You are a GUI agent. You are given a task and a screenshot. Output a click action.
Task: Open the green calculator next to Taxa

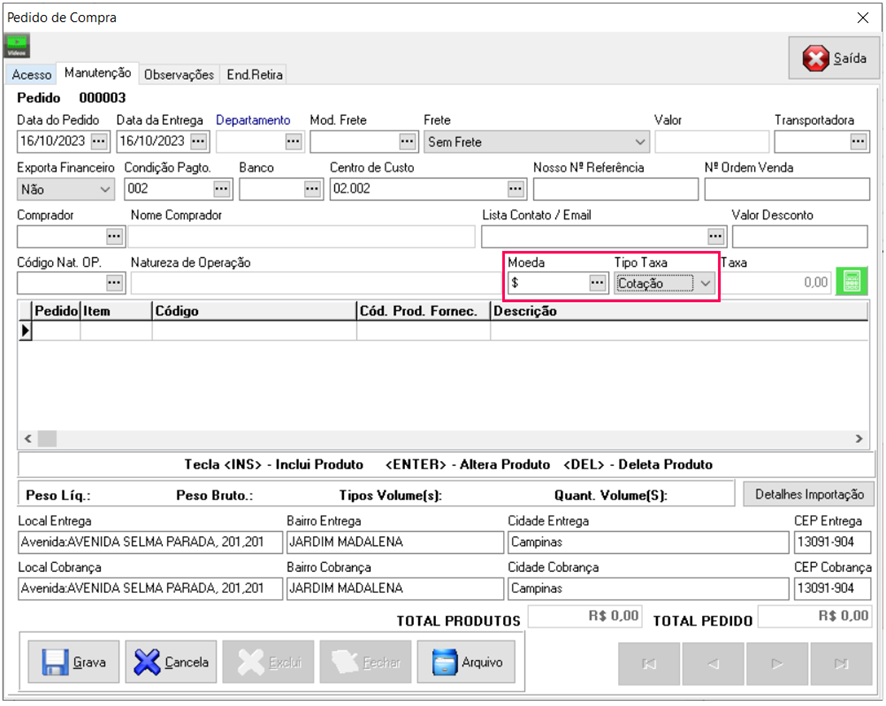click(x=851, y=283)
